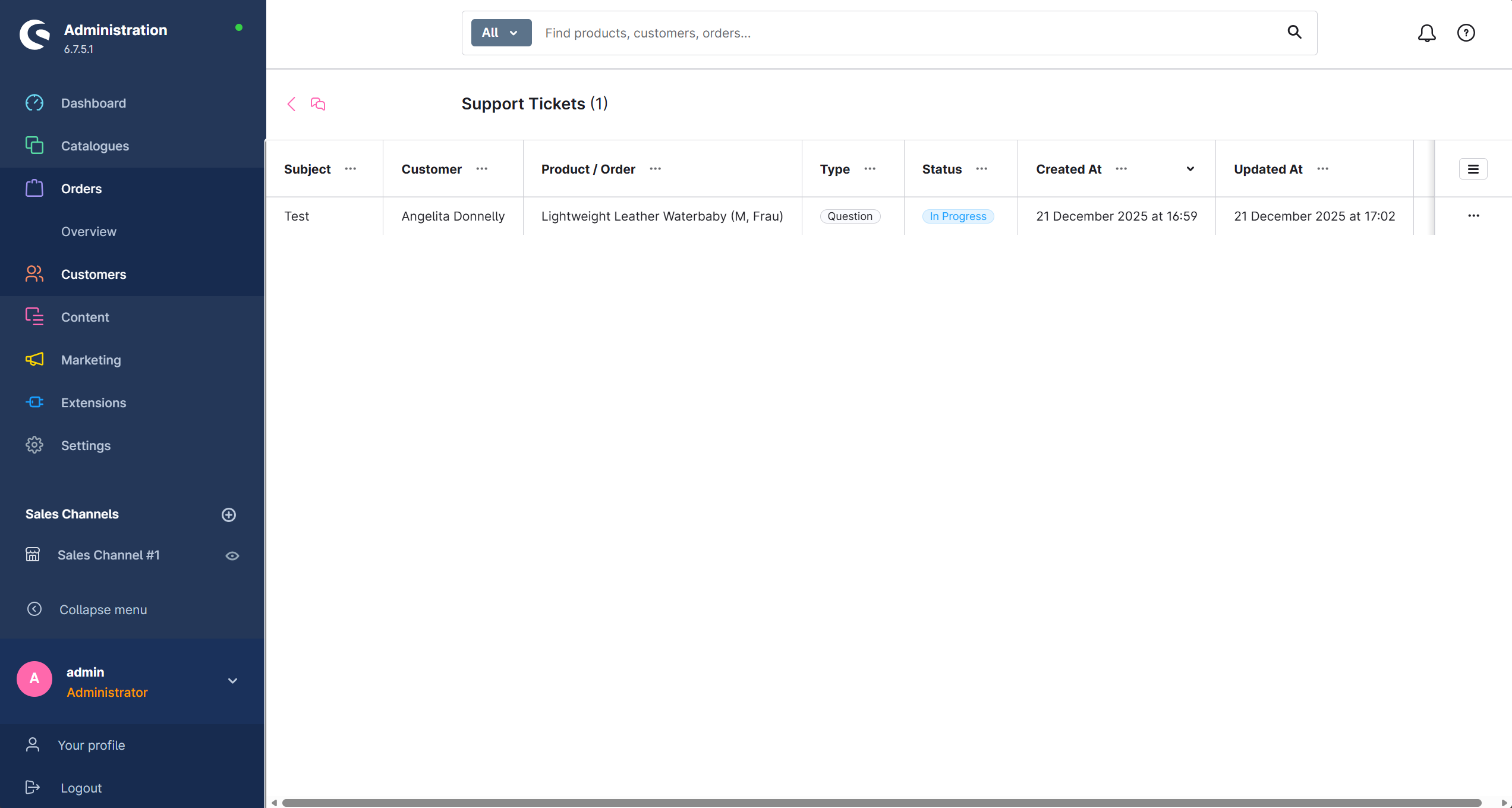Click the Shopware logo icon
The image size is (1512, 808).
coord(34,34)
